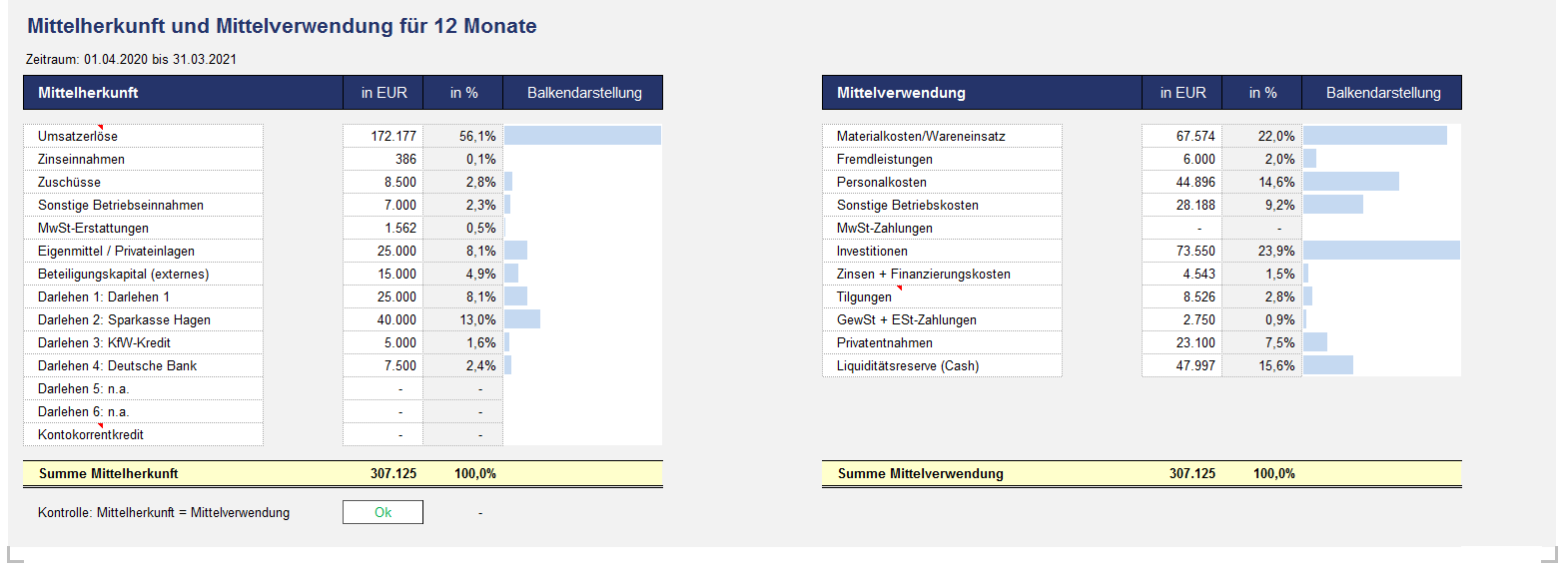Click the Investitionen blue bar
The image size is (1568, 577).
coord(1381,251)
